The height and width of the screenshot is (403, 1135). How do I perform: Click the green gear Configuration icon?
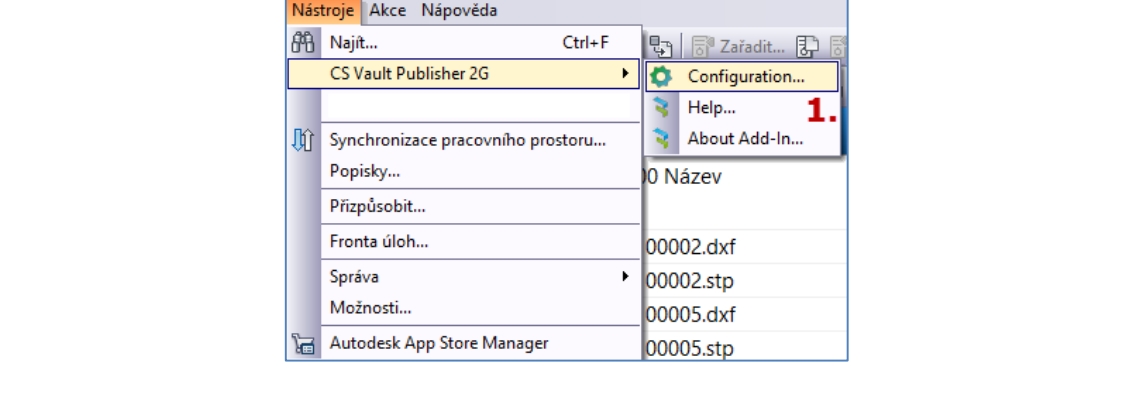click(662, 77)
